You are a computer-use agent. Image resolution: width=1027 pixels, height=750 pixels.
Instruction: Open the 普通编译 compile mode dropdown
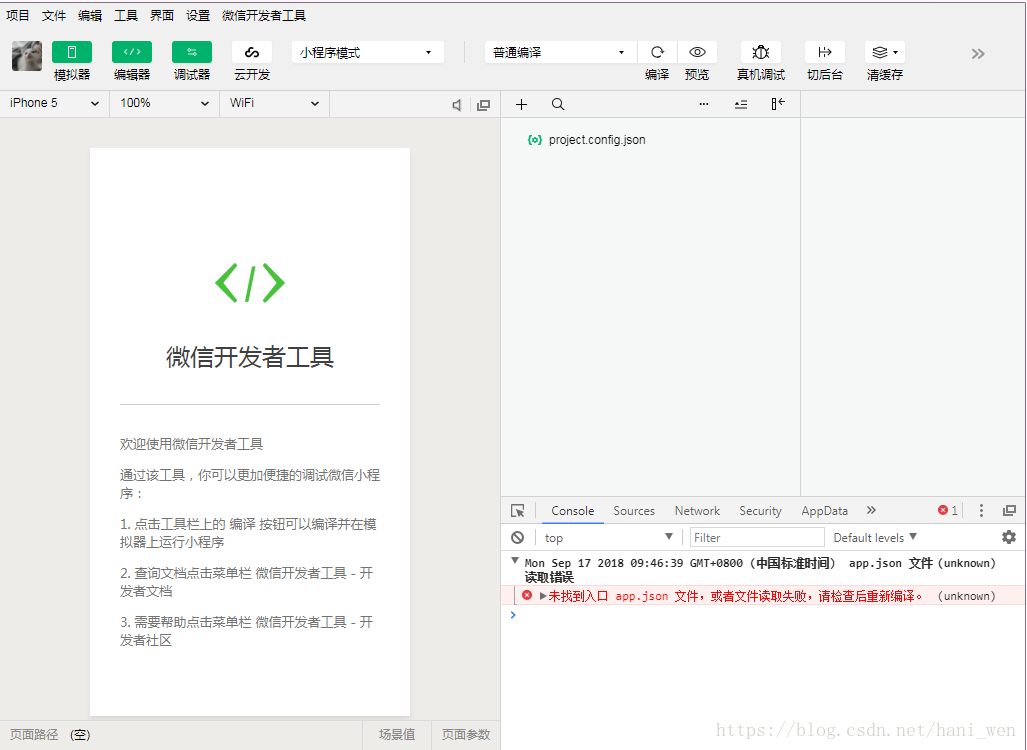[560, 52]
